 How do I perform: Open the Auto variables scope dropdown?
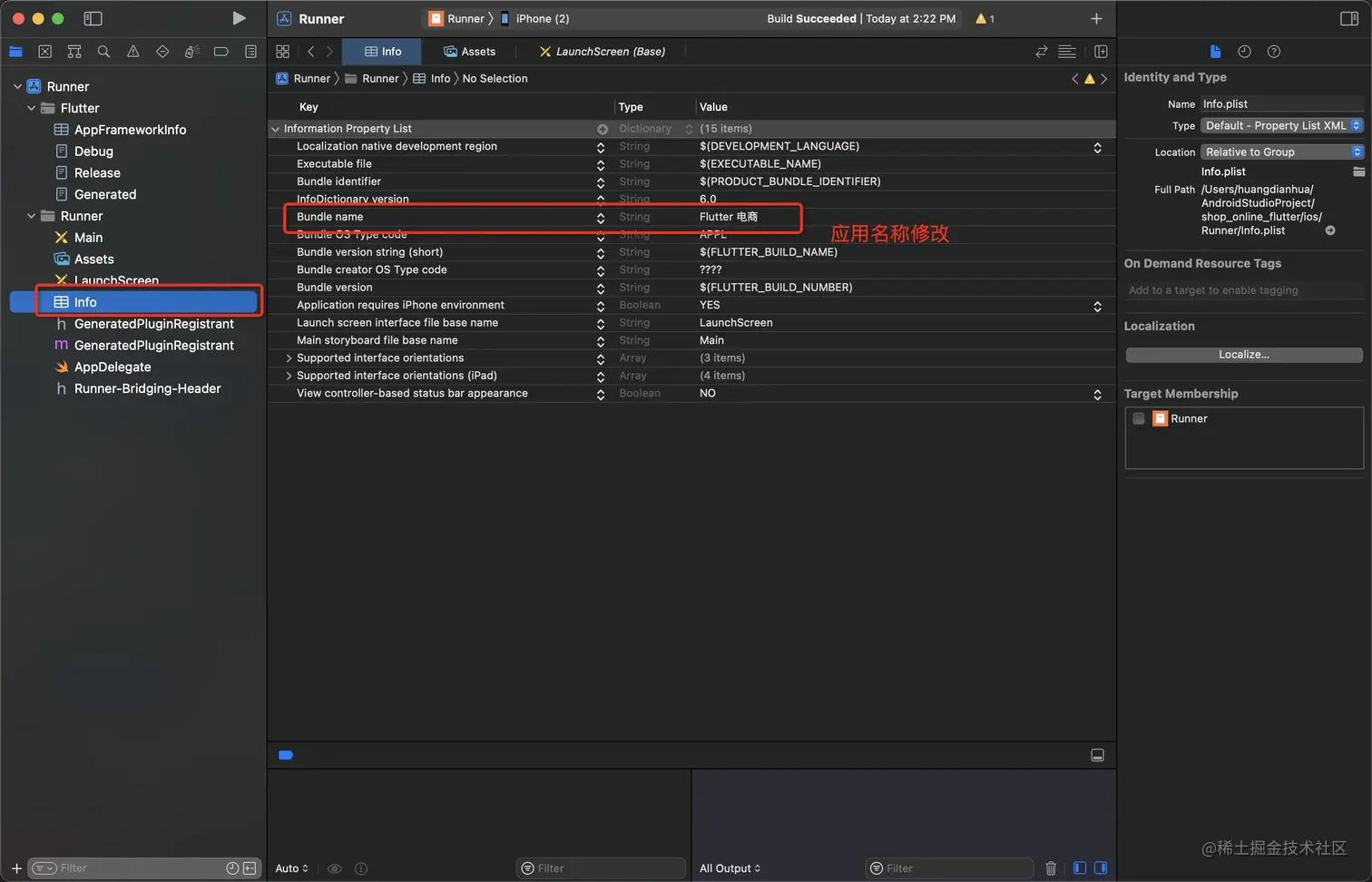(291, 868)
